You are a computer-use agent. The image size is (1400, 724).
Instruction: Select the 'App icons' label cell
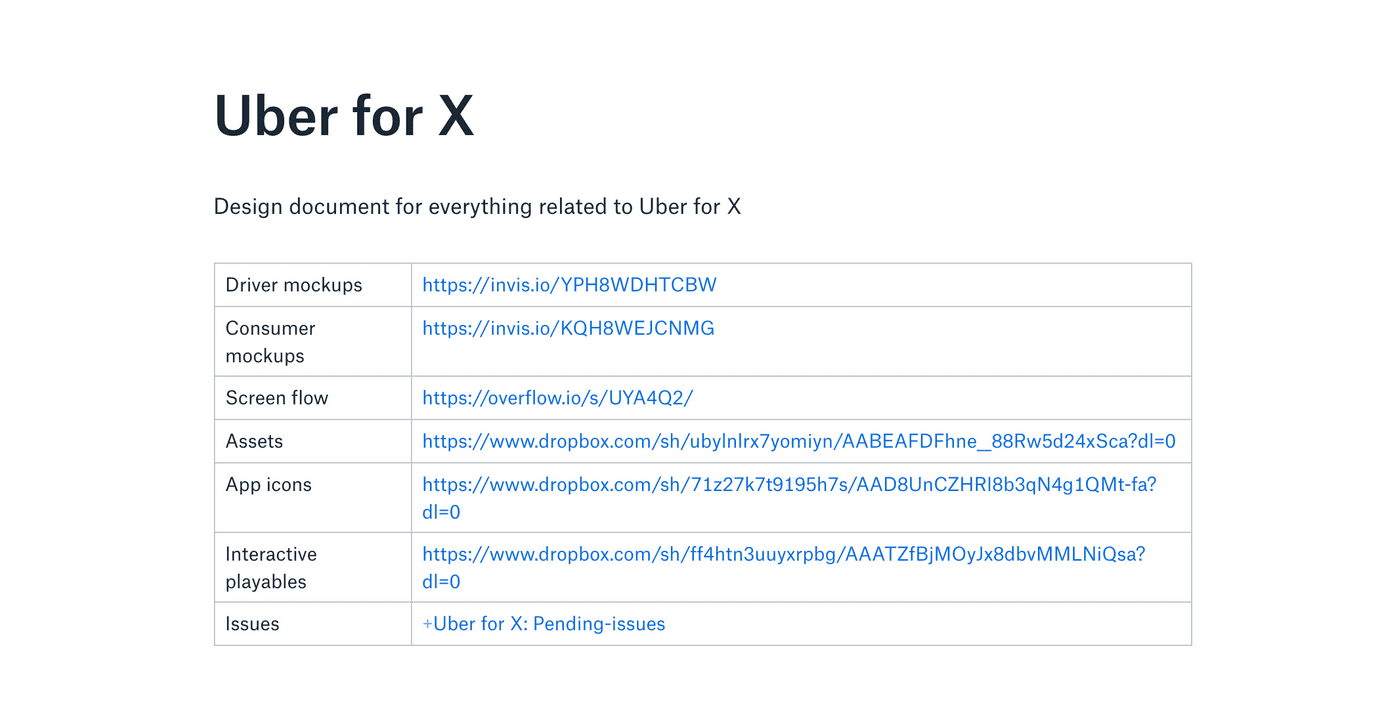pyautogui.click(x=268, y=485)
